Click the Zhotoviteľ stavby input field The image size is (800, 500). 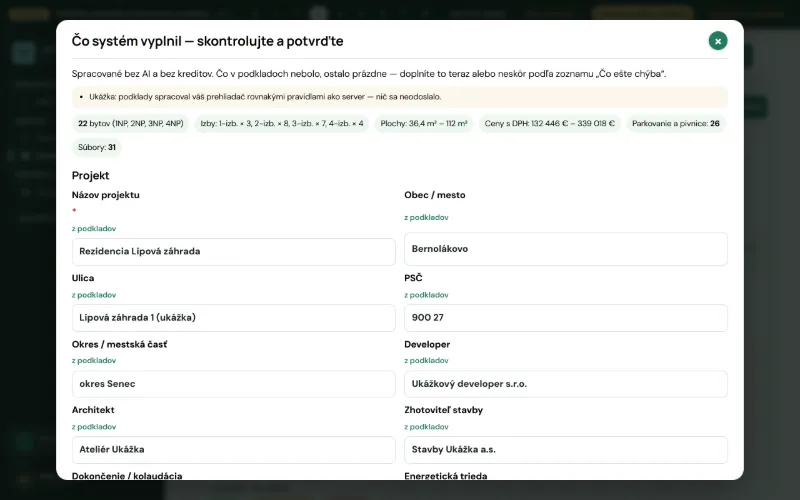(566, 449)
